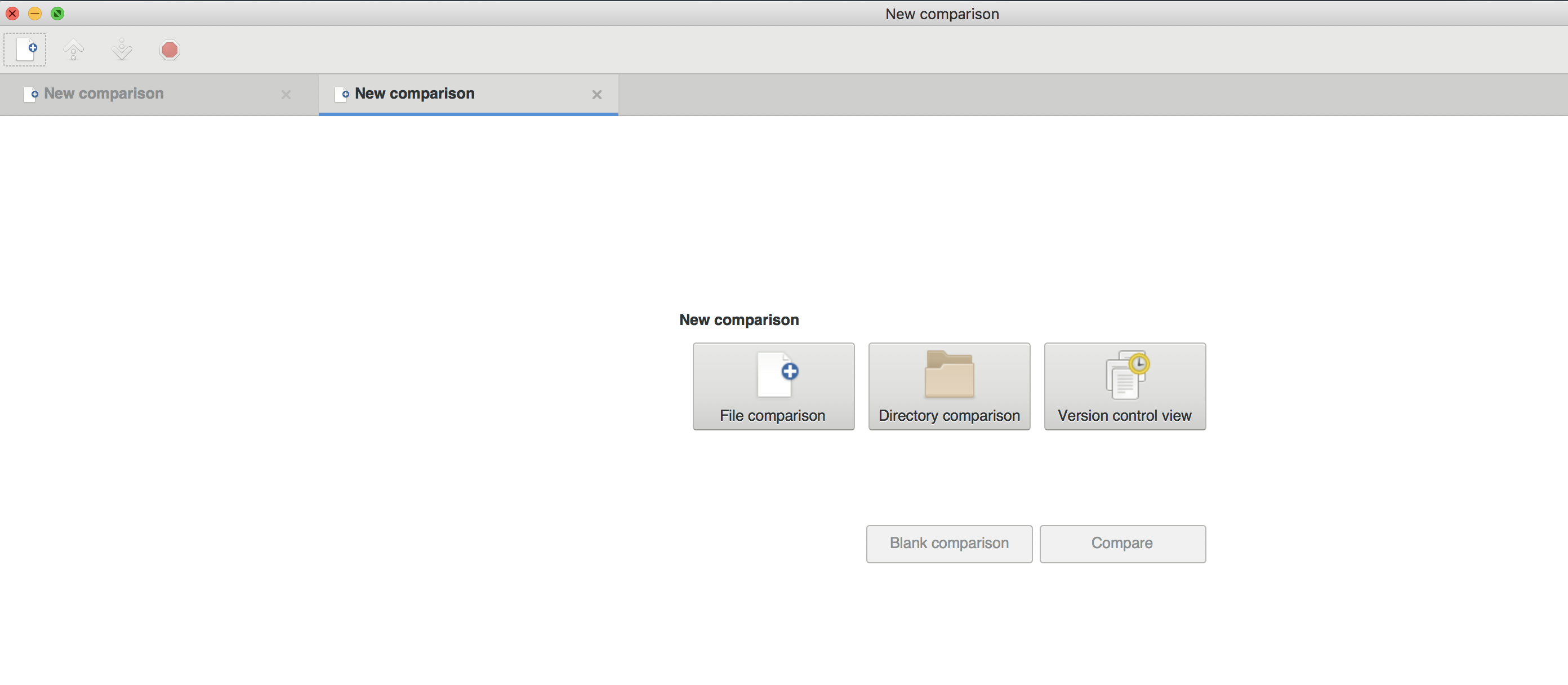Viewport: 1568px width, 685px height.
Task: Click the New comparison window title
Action: [x=942, y=14]
